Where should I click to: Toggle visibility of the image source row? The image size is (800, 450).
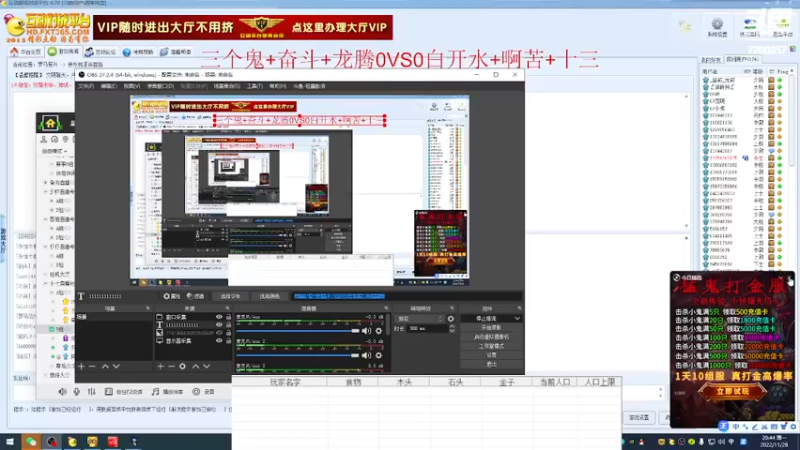(219, 333)
